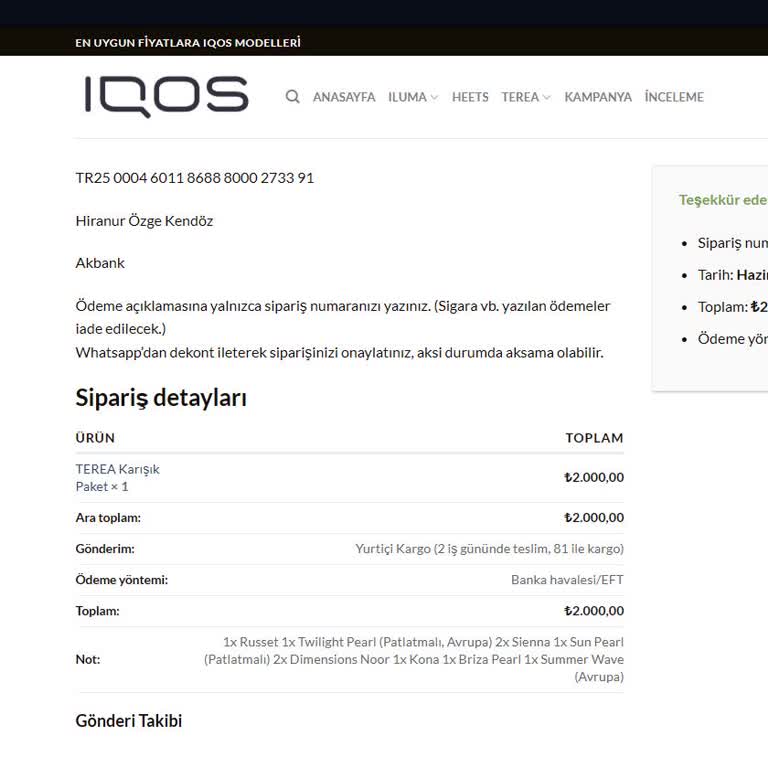Open the İNCELEME menu item
This screenshot has height=768, width=768.
point(674,97)
